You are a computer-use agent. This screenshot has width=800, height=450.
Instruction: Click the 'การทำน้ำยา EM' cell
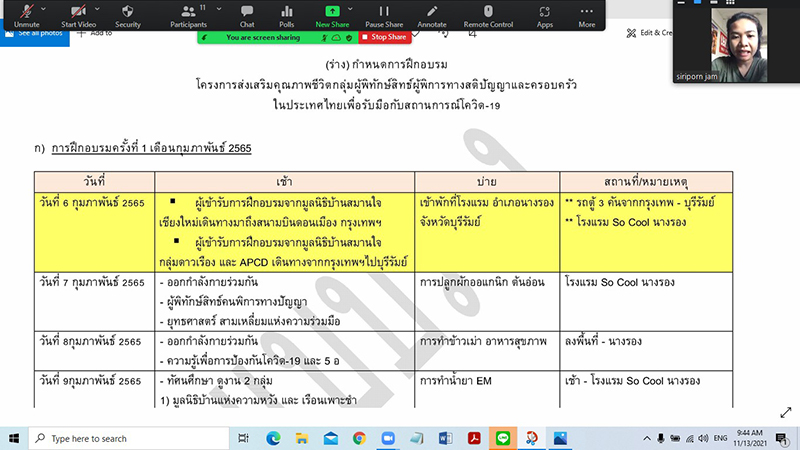tap(487, 390)
